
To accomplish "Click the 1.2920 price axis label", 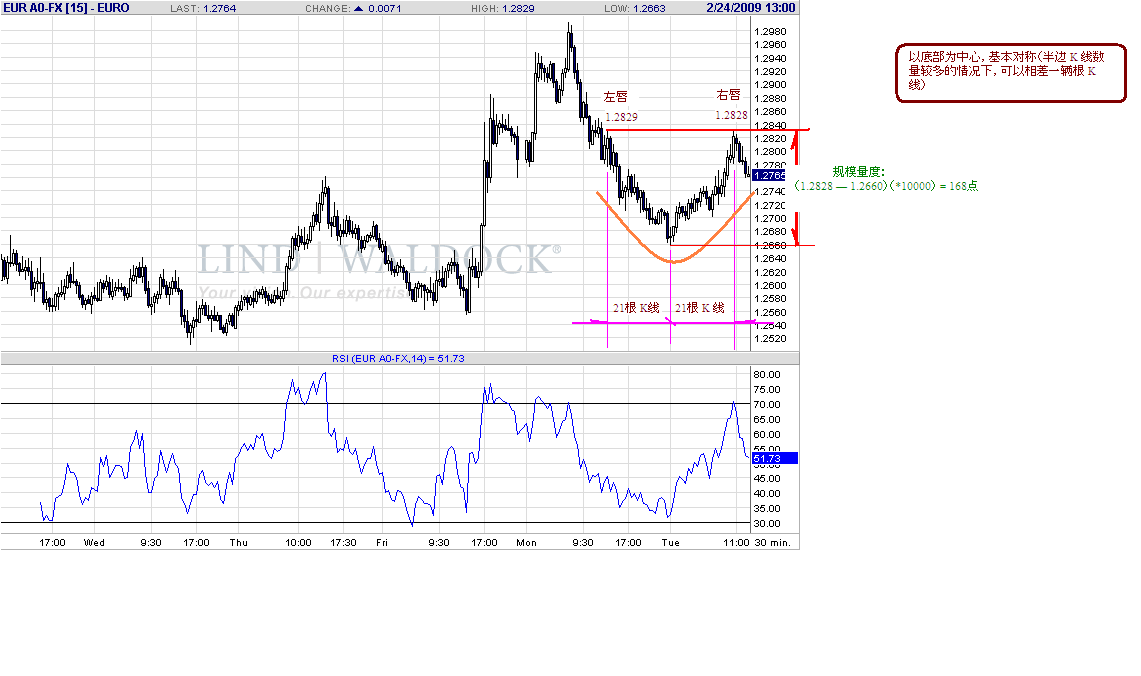I will (770, 72).
